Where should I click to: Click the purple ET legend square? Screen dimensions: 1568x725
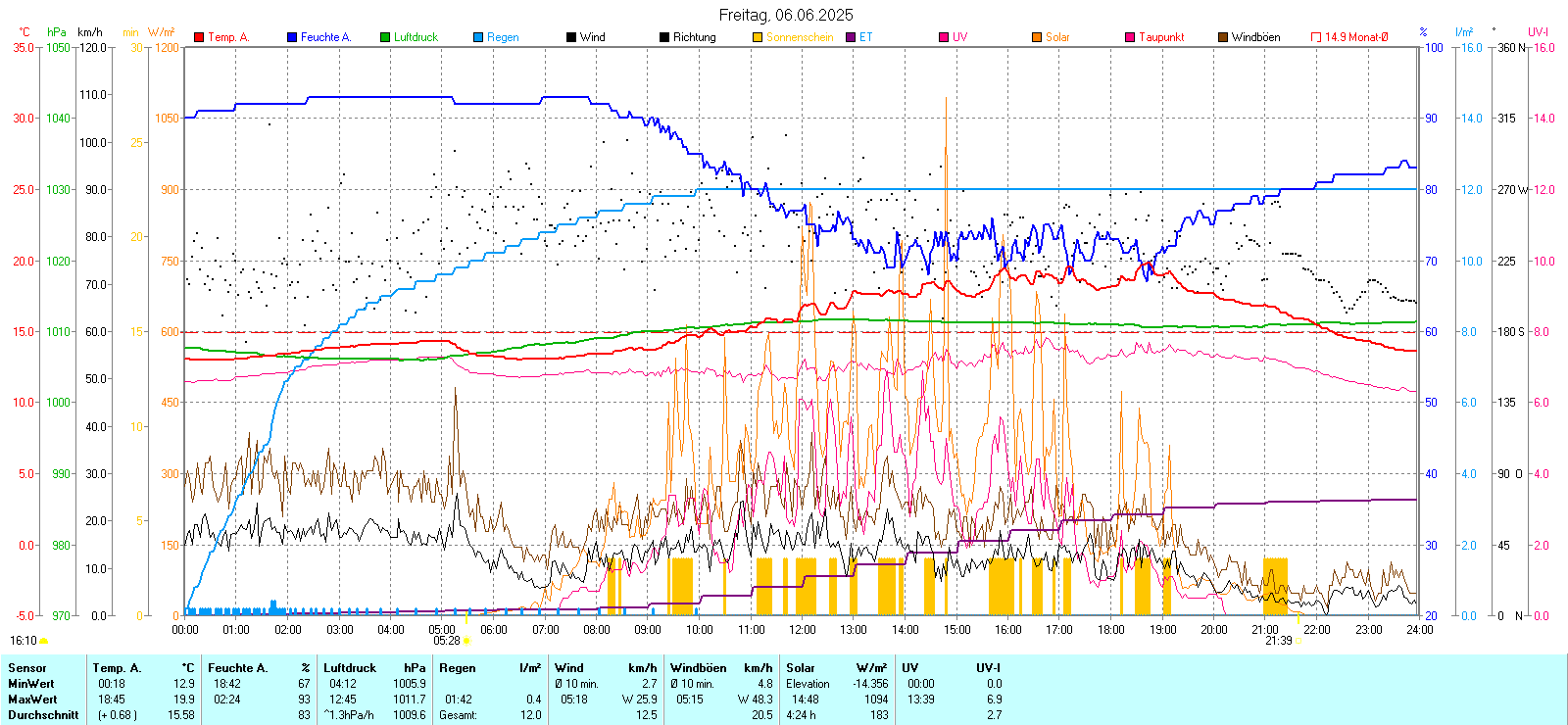coord(851,37)
